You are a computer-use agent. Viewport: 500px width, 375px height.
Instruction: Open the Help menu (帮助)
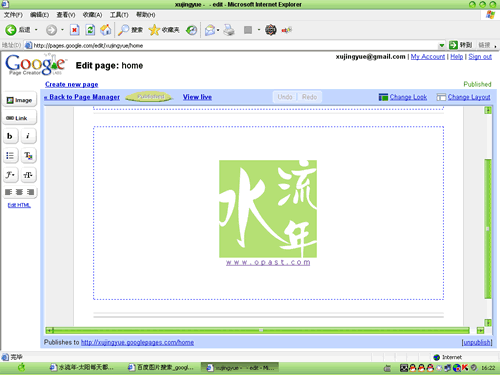tap(145, 15)
